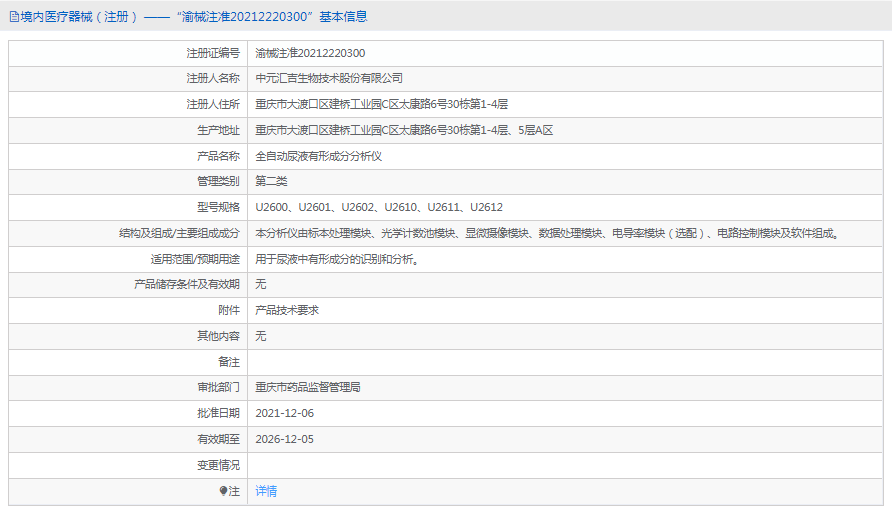Click the 变更情况 label
892x510 pixels.
click(x=218, y=466)
